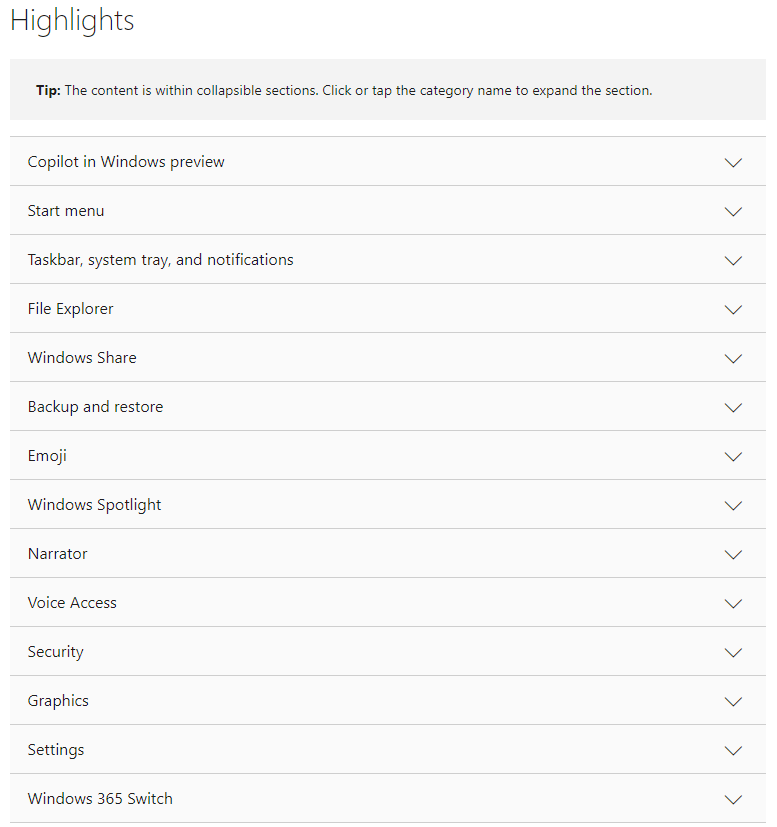Expand the Windows 365 Switch section
The image size is (777, 827).
(x=388, y=799)
